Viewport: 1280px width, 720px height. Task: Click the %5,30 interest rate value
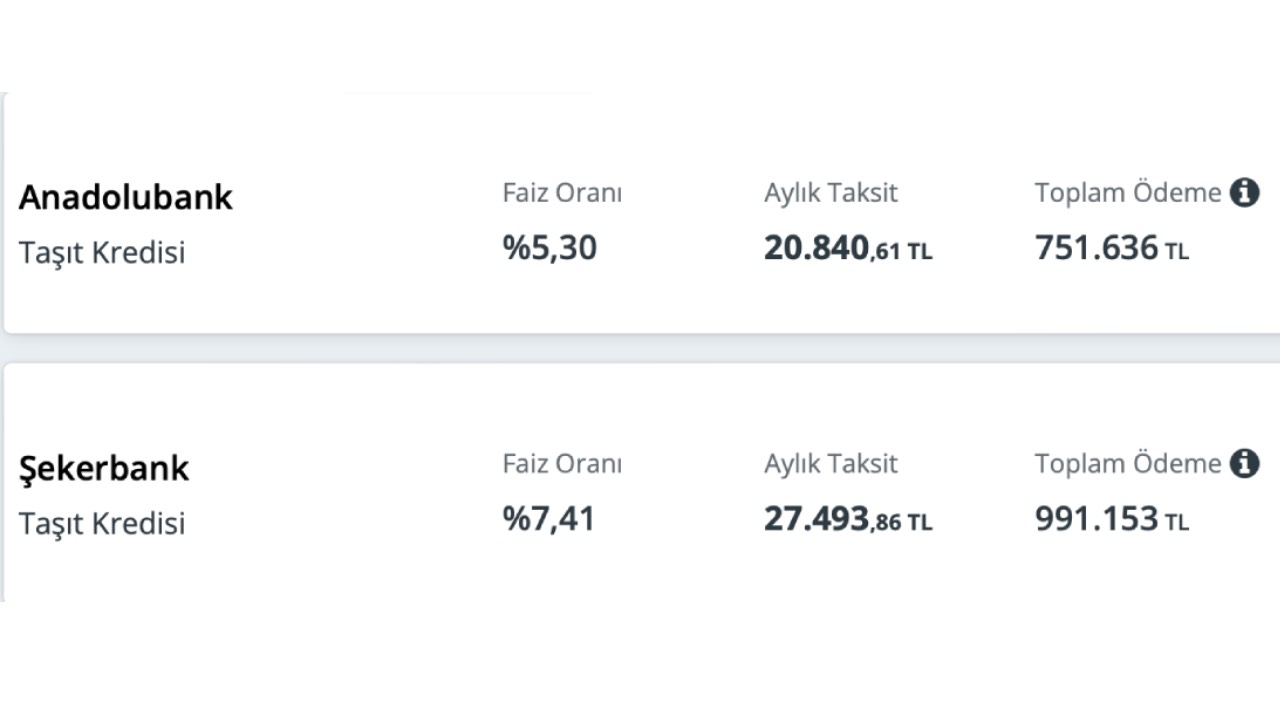pyautogui.click(x=550, y=248)
